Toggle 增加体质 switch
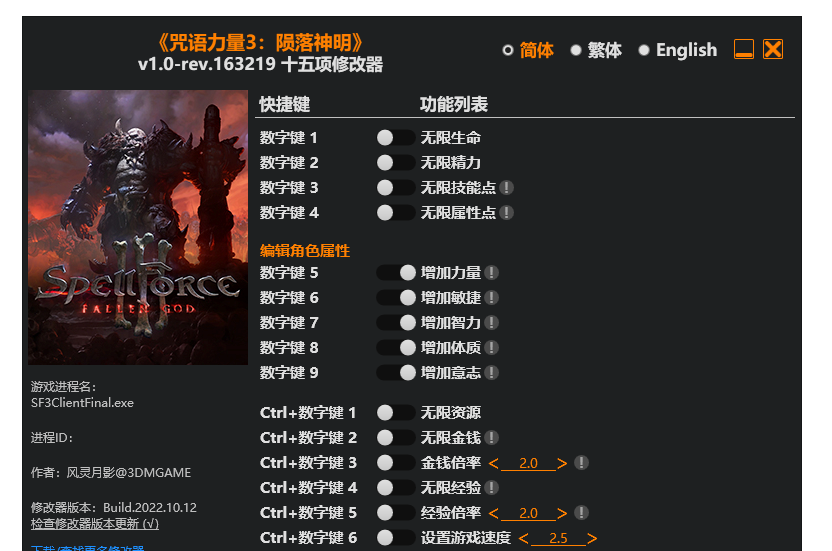Viewport: 832px width, 551px height. tap(396, 347)
